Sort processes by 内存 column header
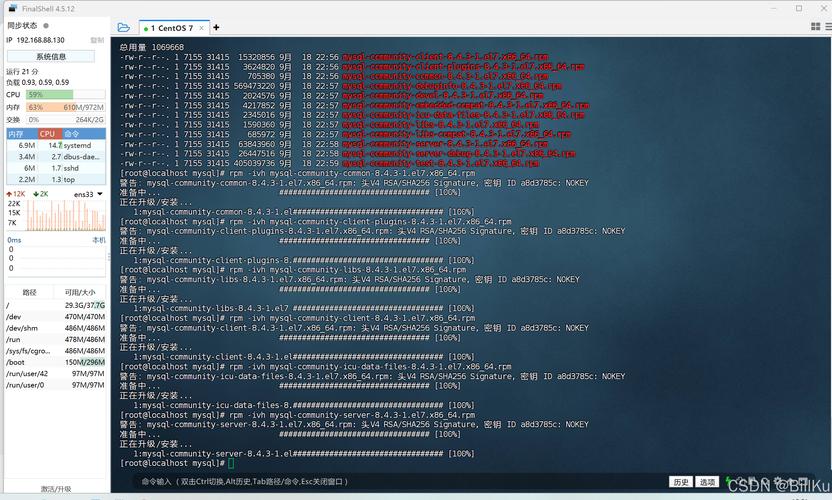 click(16, 133)
